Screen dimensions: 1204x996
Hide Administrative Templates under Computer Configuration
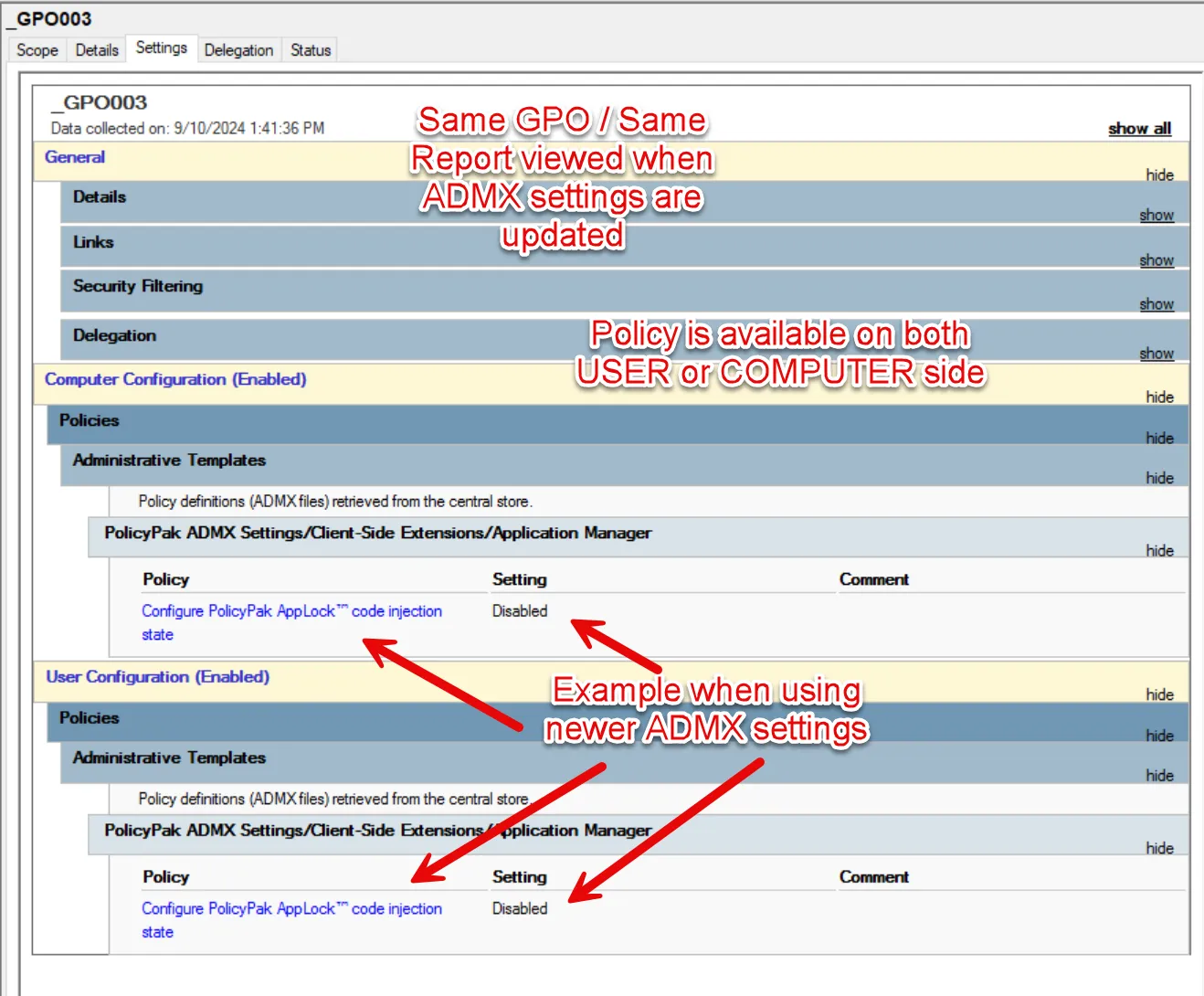tap(1159, 478)
